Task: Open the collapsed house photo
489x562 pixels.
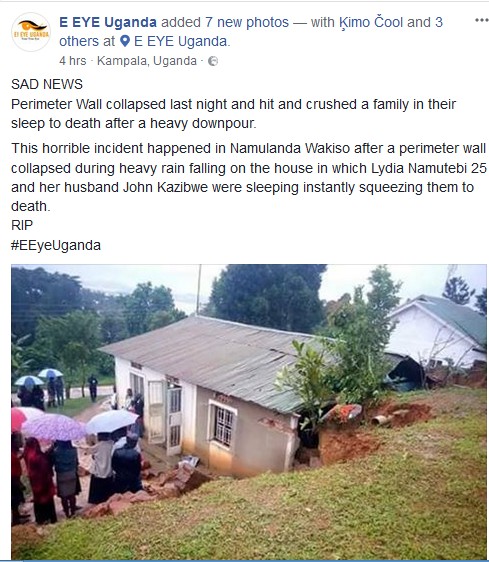Action: click(x=249, y=412)
